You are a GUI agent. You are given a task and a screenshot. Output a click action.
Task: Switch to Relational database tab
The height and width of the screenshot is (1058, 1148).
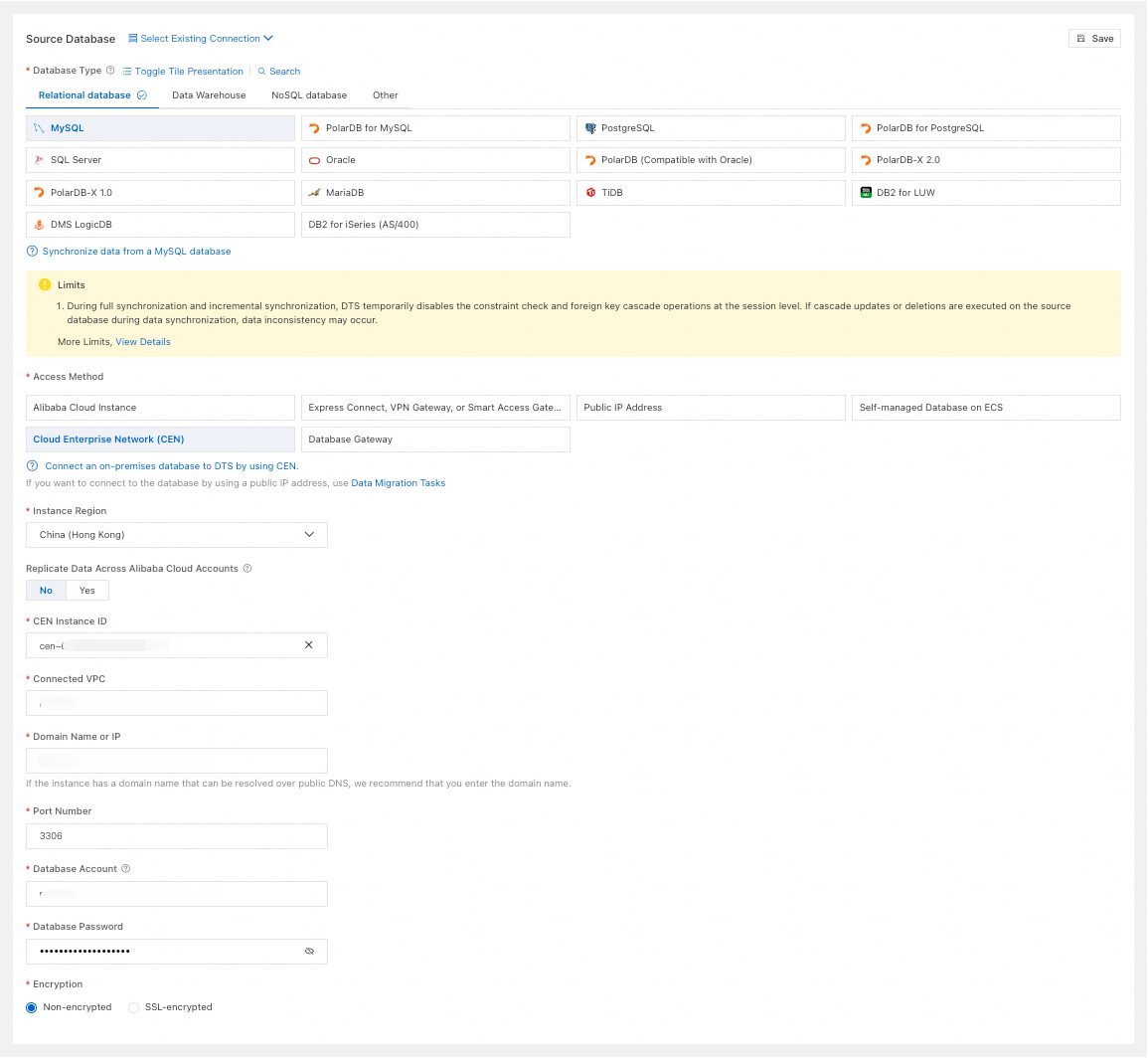point(92,95)
